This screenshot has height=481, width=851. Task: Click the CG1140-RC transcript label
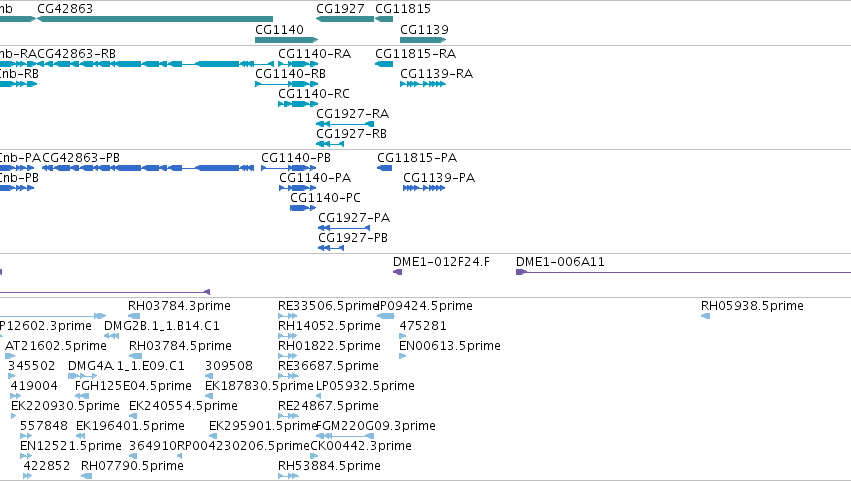tap(314, 94)
